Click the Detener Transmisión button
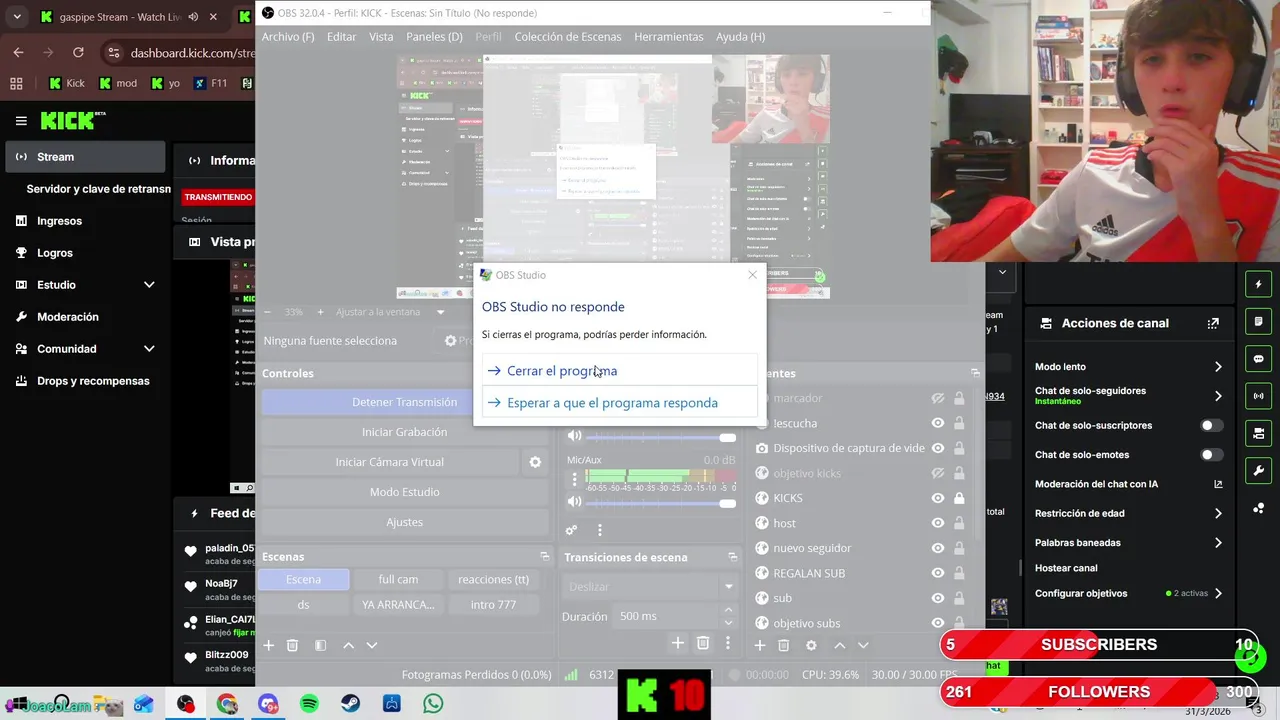Viewport: 1280px width, 720px height. (404, 402)
